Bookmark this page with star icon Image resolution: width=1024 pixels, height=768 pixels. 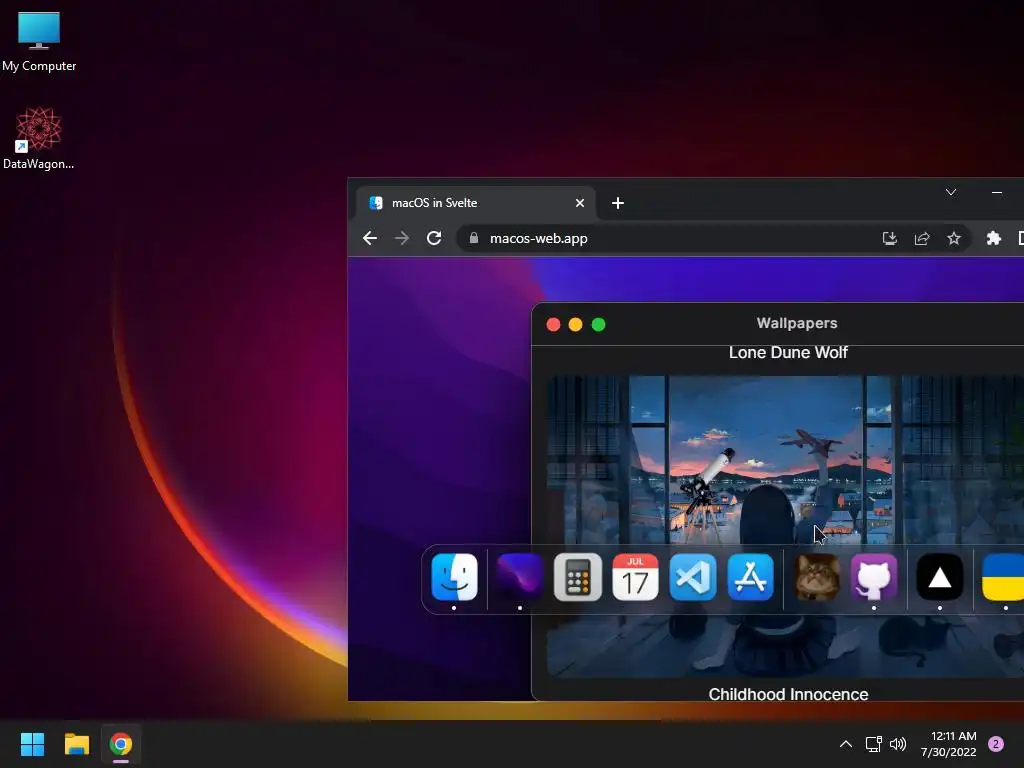953,238
